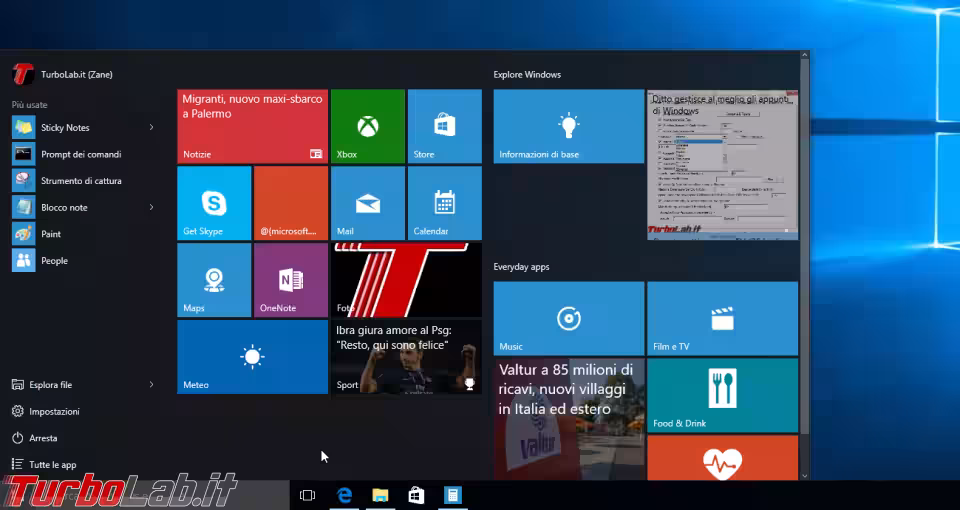Open Informazioni di base tile
The width and height of the screenshot is (960, 510).
click(x=569, y=126)
